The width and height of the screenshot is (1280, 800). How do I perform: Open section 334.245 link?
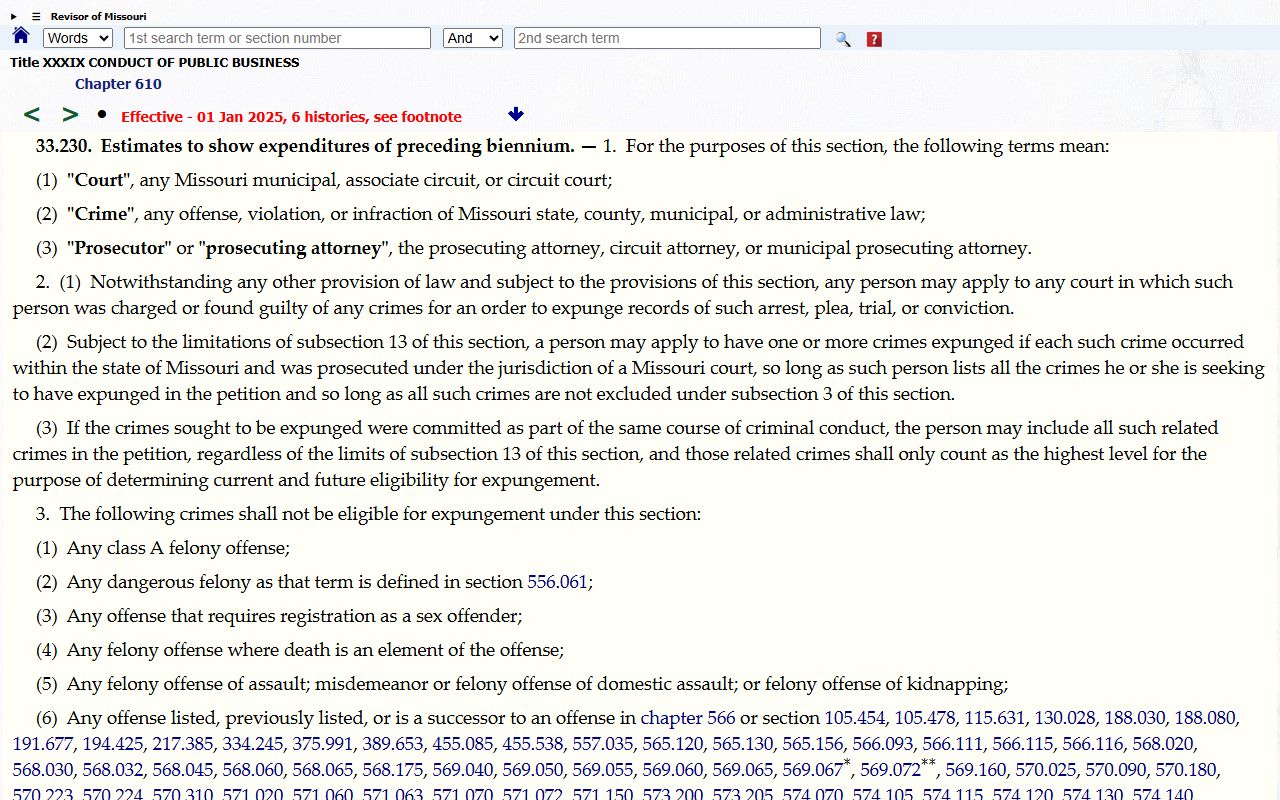coord(253,744)
